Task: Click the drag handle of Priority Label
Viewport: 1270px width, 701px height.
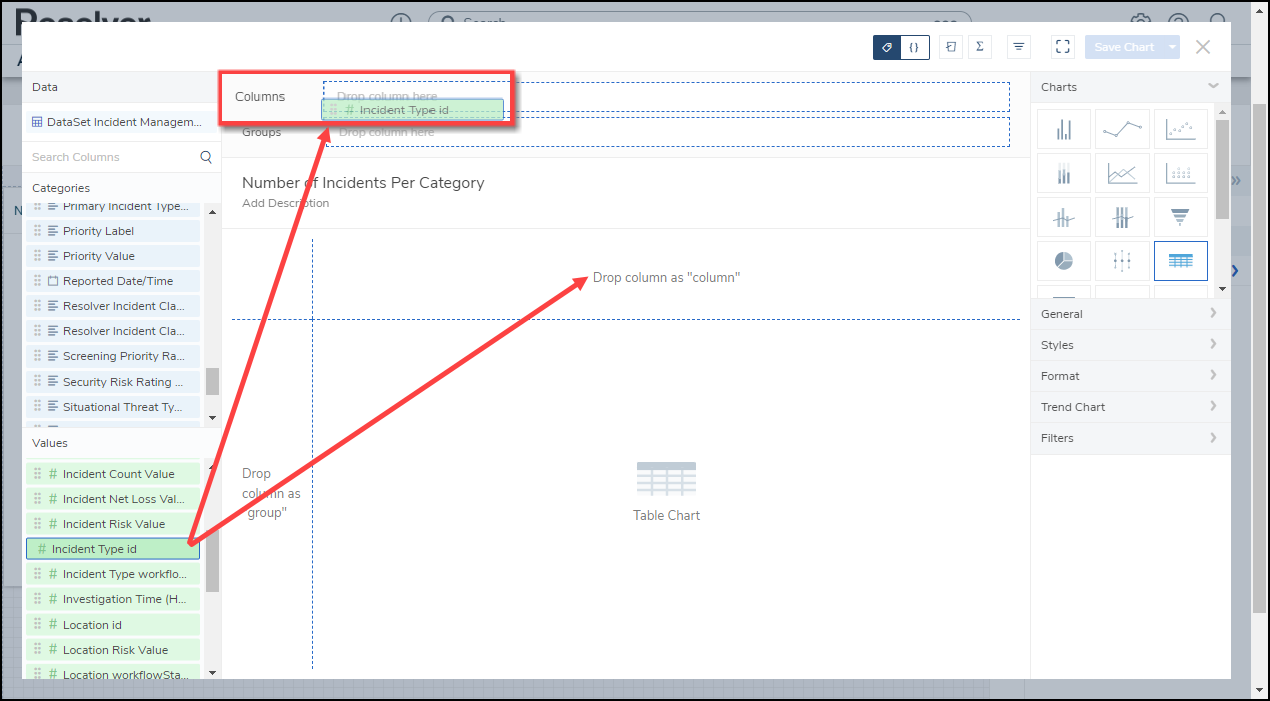Action: [x=38, y=231]
